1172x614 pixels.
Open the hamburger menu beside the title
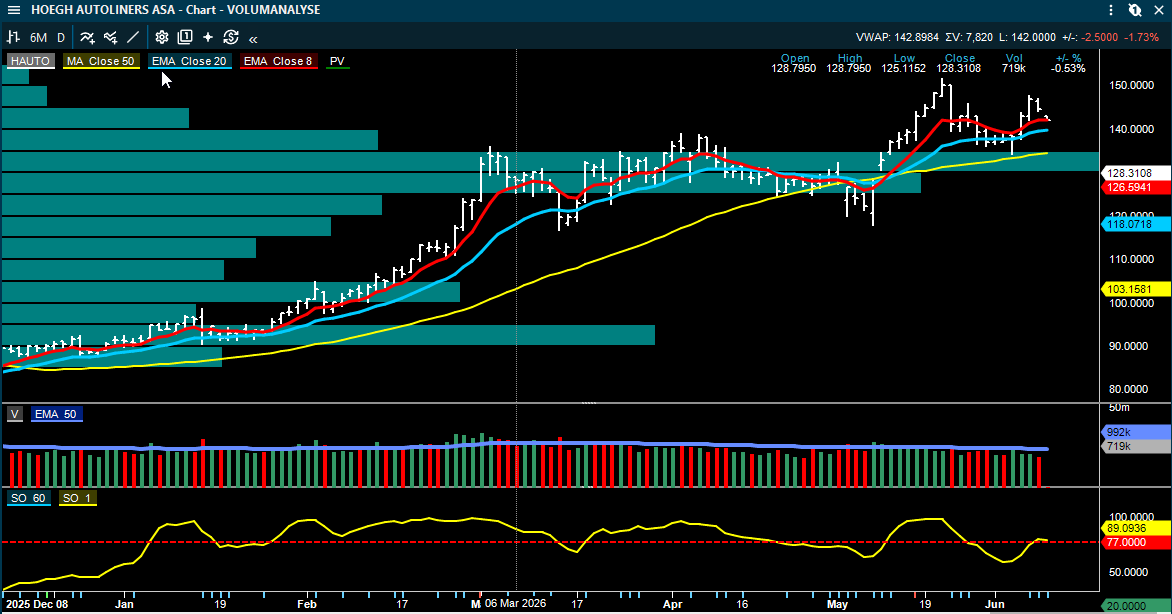(13, 10)
